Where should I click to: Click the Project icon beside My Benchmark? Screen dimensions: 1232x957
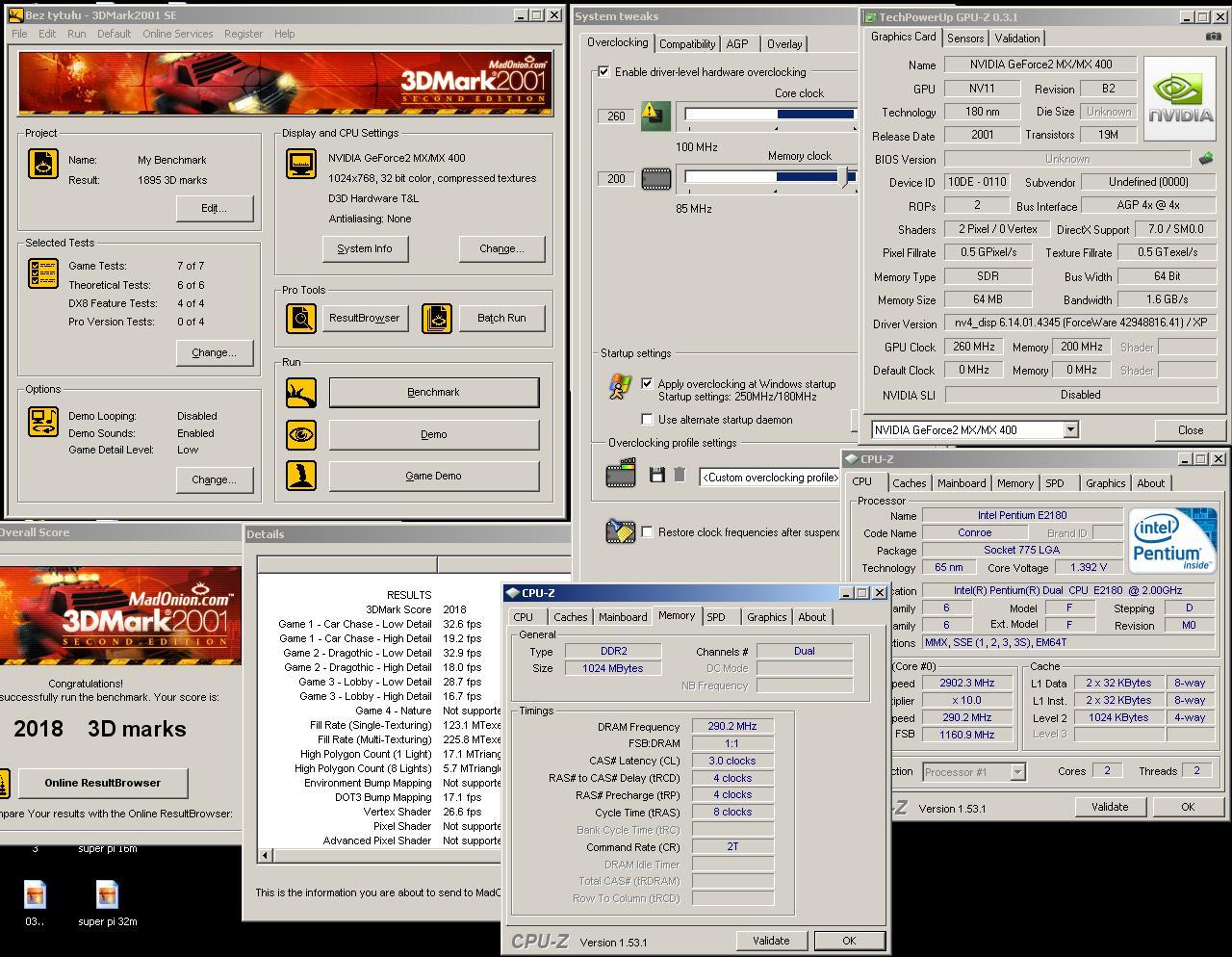pos(43,163)
